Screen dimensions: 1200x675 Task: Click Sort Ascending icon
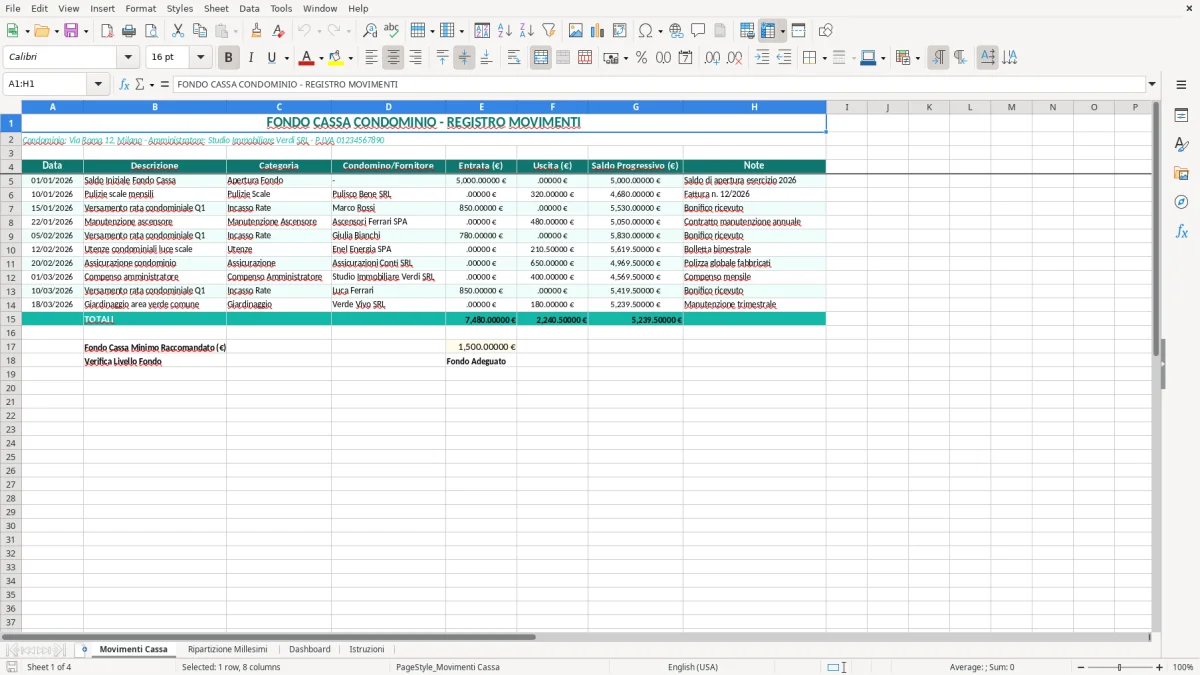[x=505, y=31]
